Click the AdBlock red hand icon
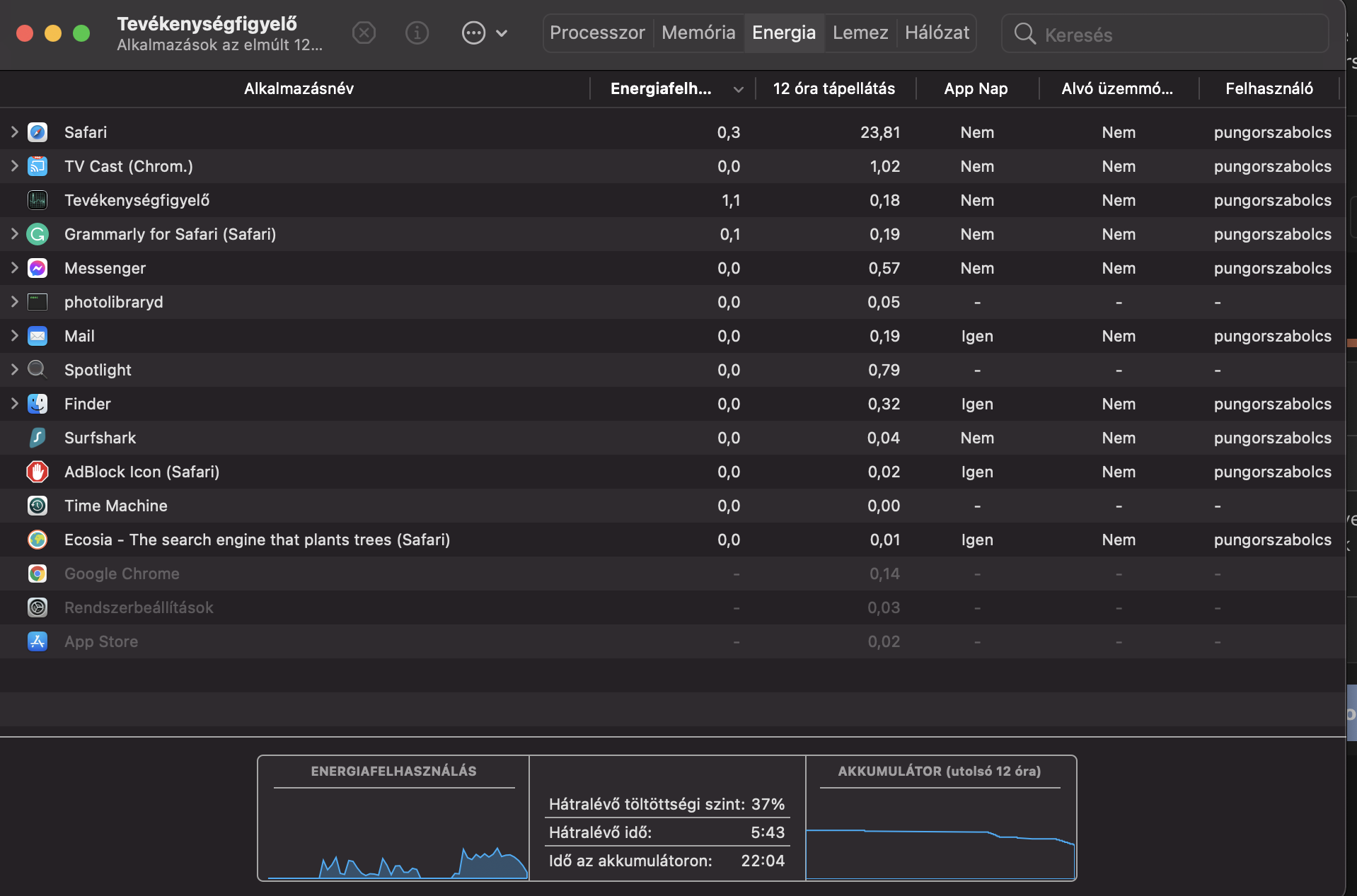The image size is (1357, 896). pyautogui.click(x=37, y=472)
